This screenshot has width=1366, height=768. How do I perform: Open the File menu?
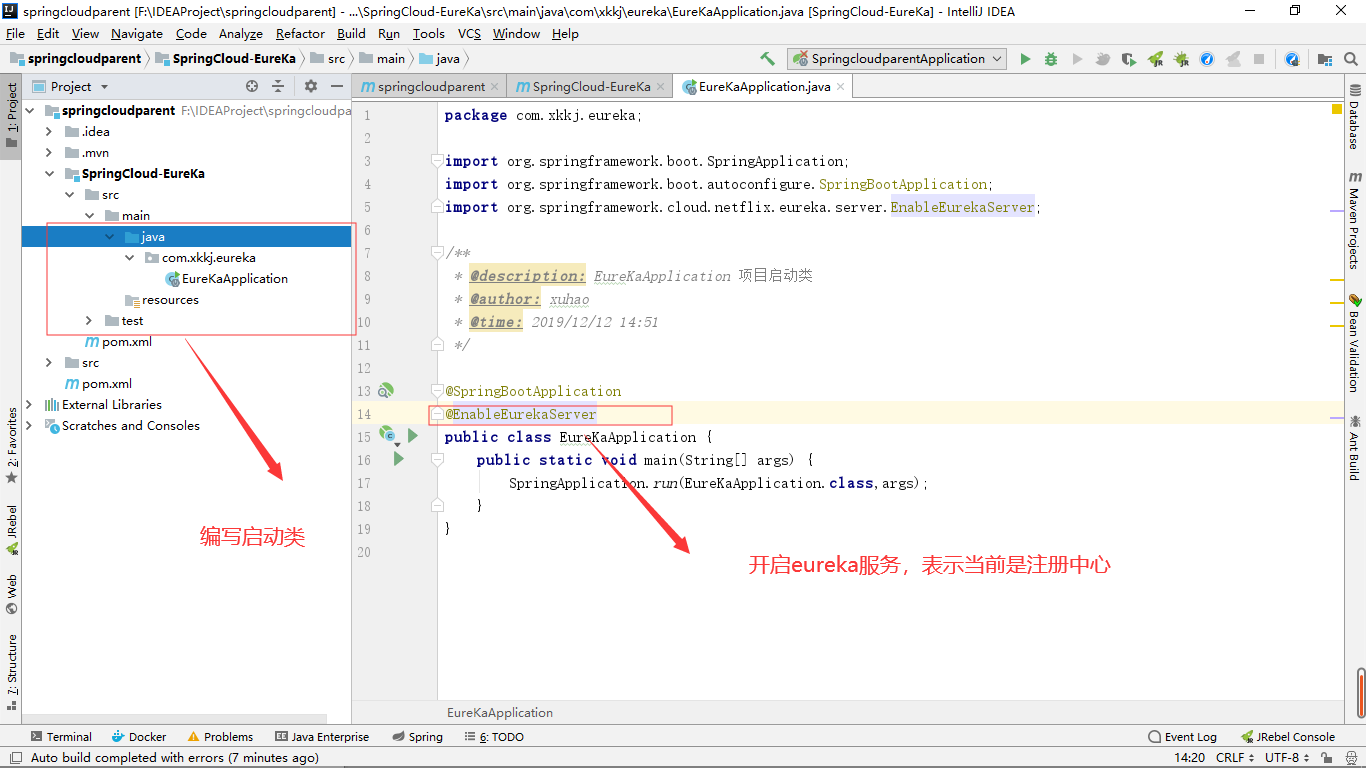15,33
